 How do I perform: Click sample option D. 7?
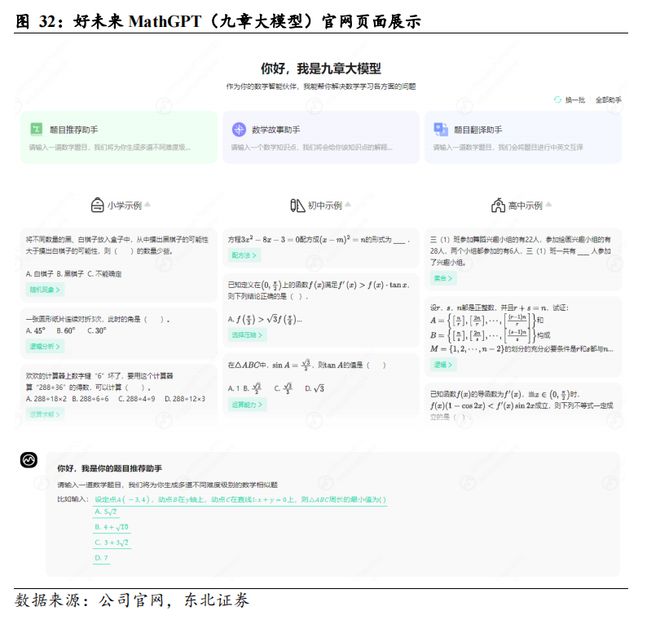pyautogui.click(x=101, y=558)
